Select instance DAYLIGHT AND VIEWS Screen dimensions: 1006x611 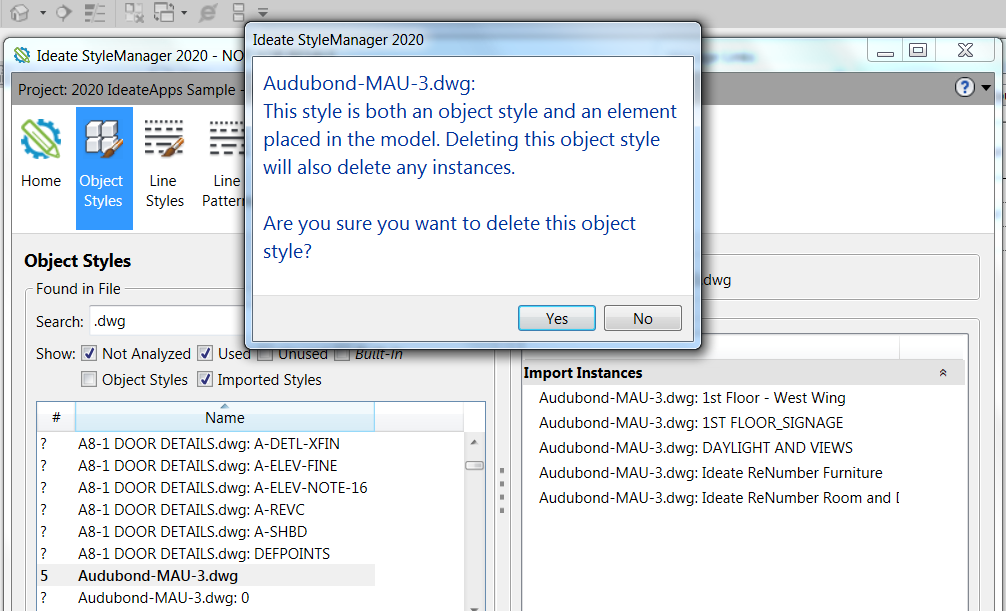695,448
